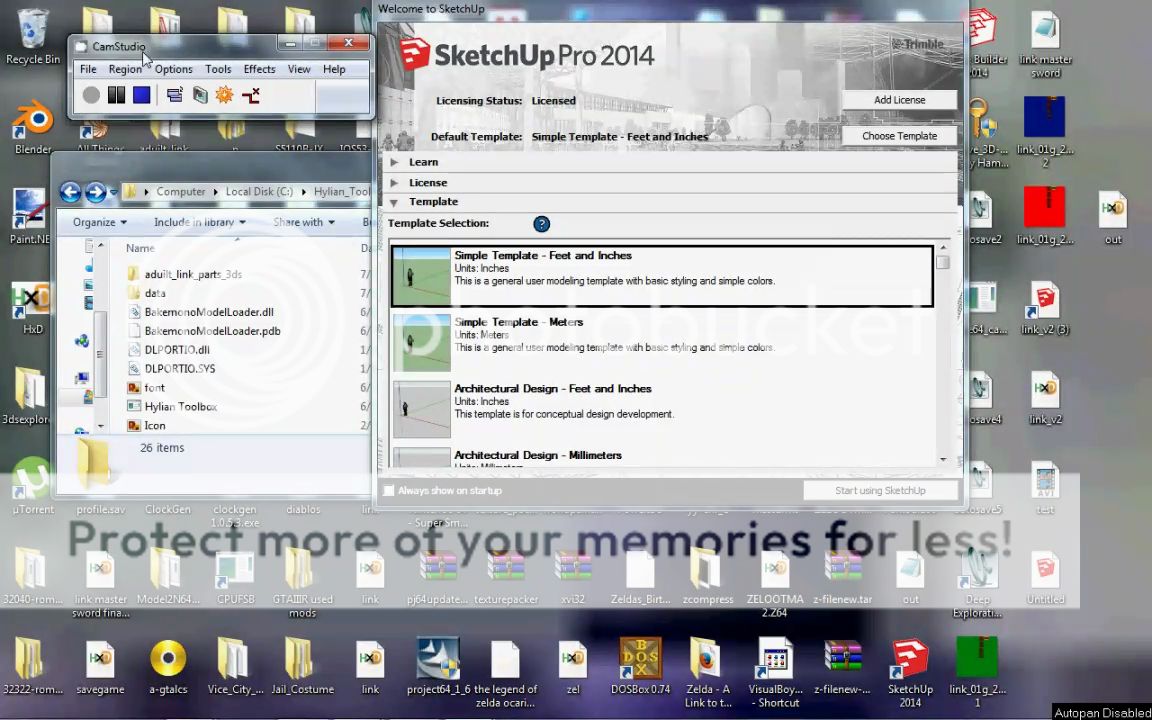The image size is (1152, 720).
Task: Click the CamStudio Record button
Action: (91, 95)
